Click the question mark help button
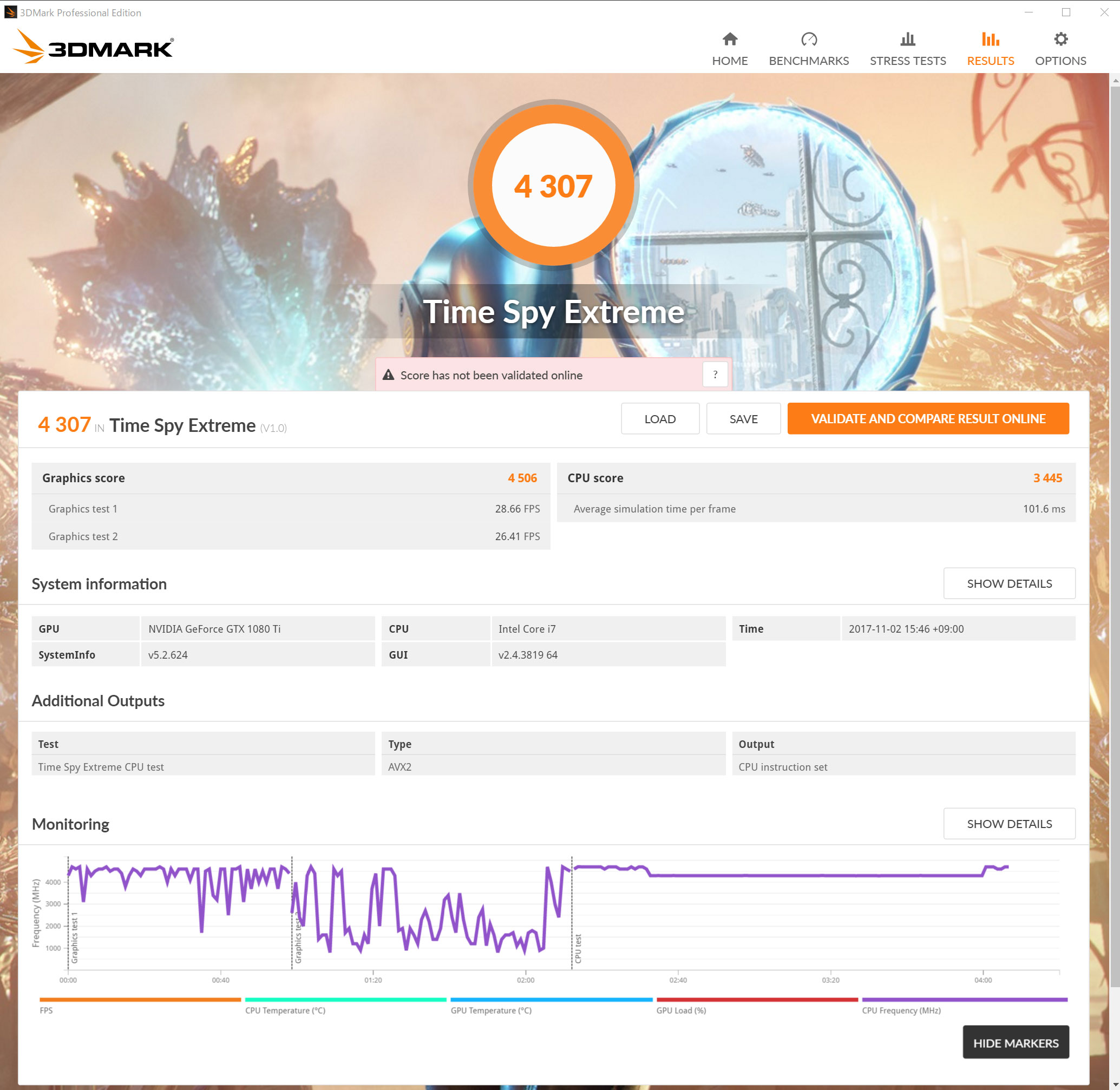Viewport: 1120px width, 1090px height. [x=715, y=375]
